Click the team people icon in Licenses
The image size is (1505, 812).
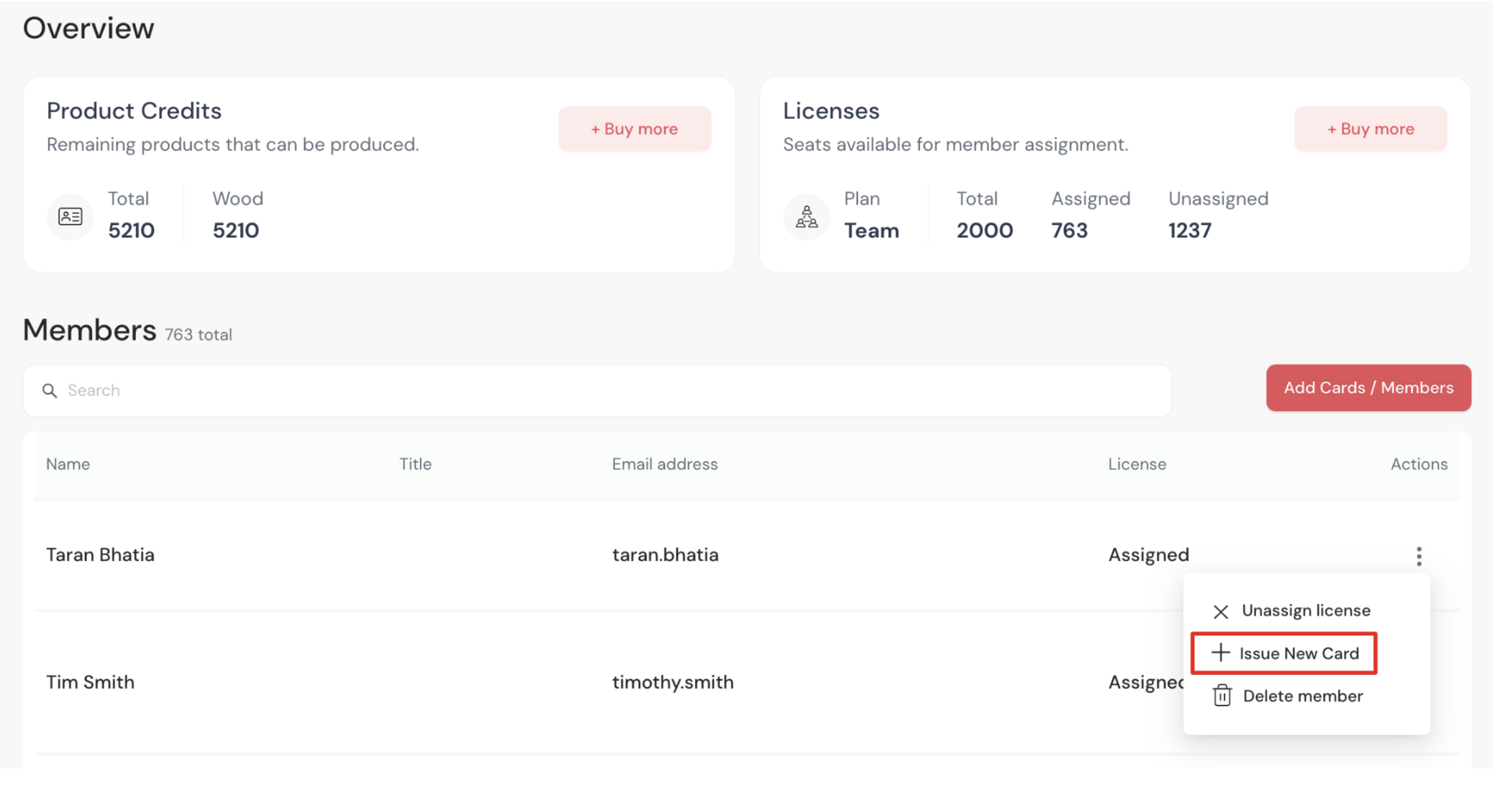tap(806, 217)
